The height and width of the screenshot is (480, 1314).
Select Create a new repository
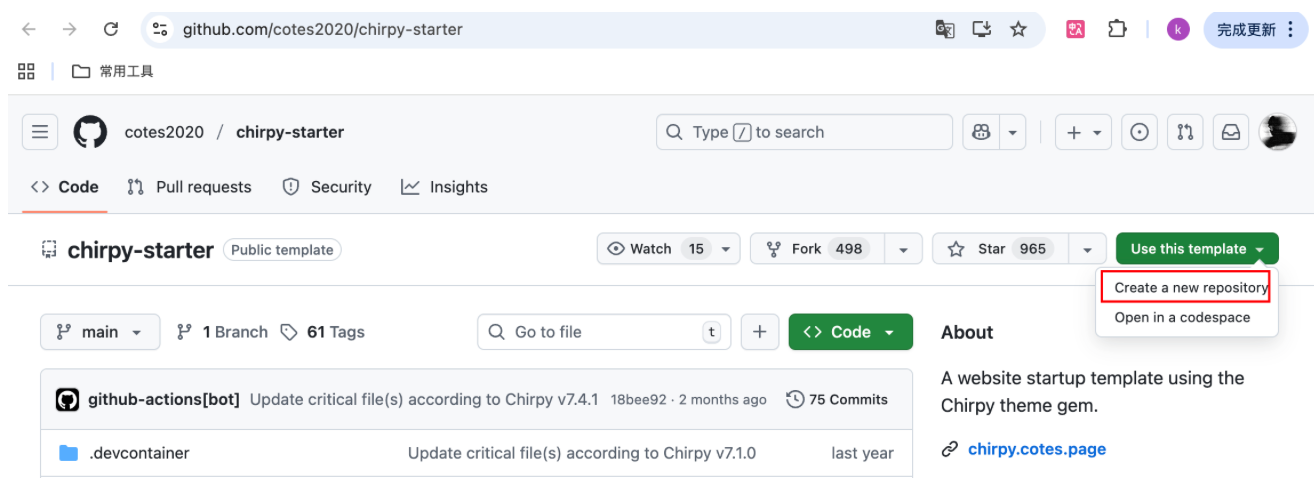pos(1187,287)
